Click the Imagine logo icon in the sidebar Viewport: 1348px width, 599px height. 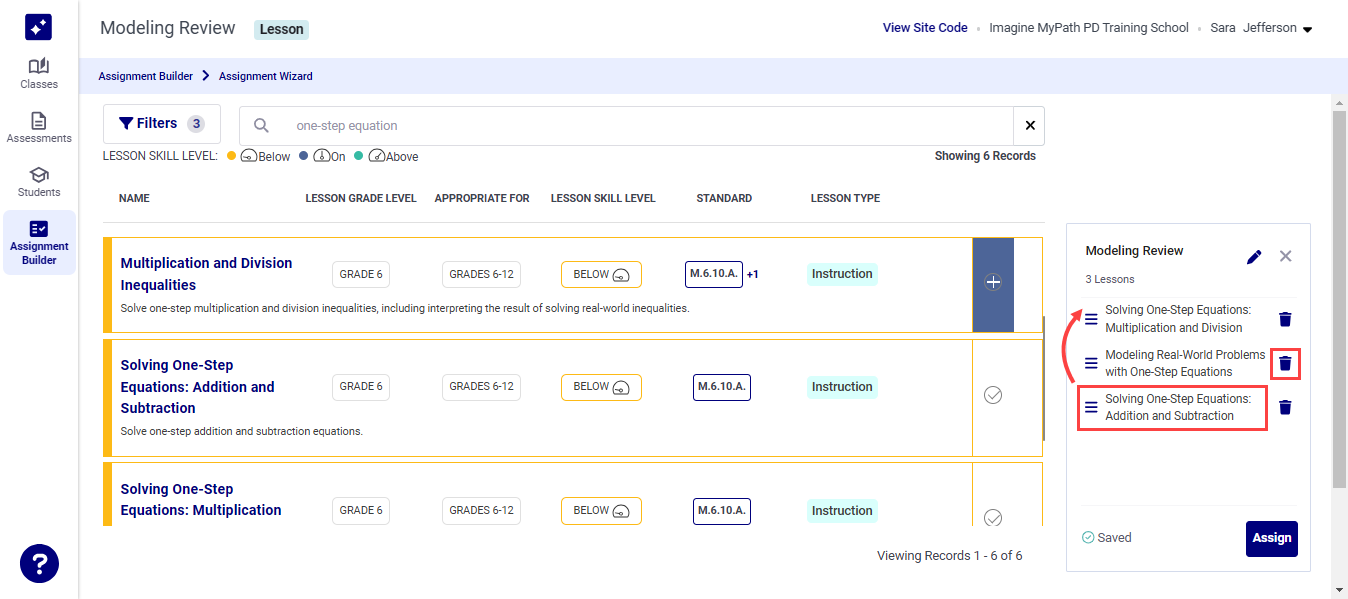click(39, 28)
